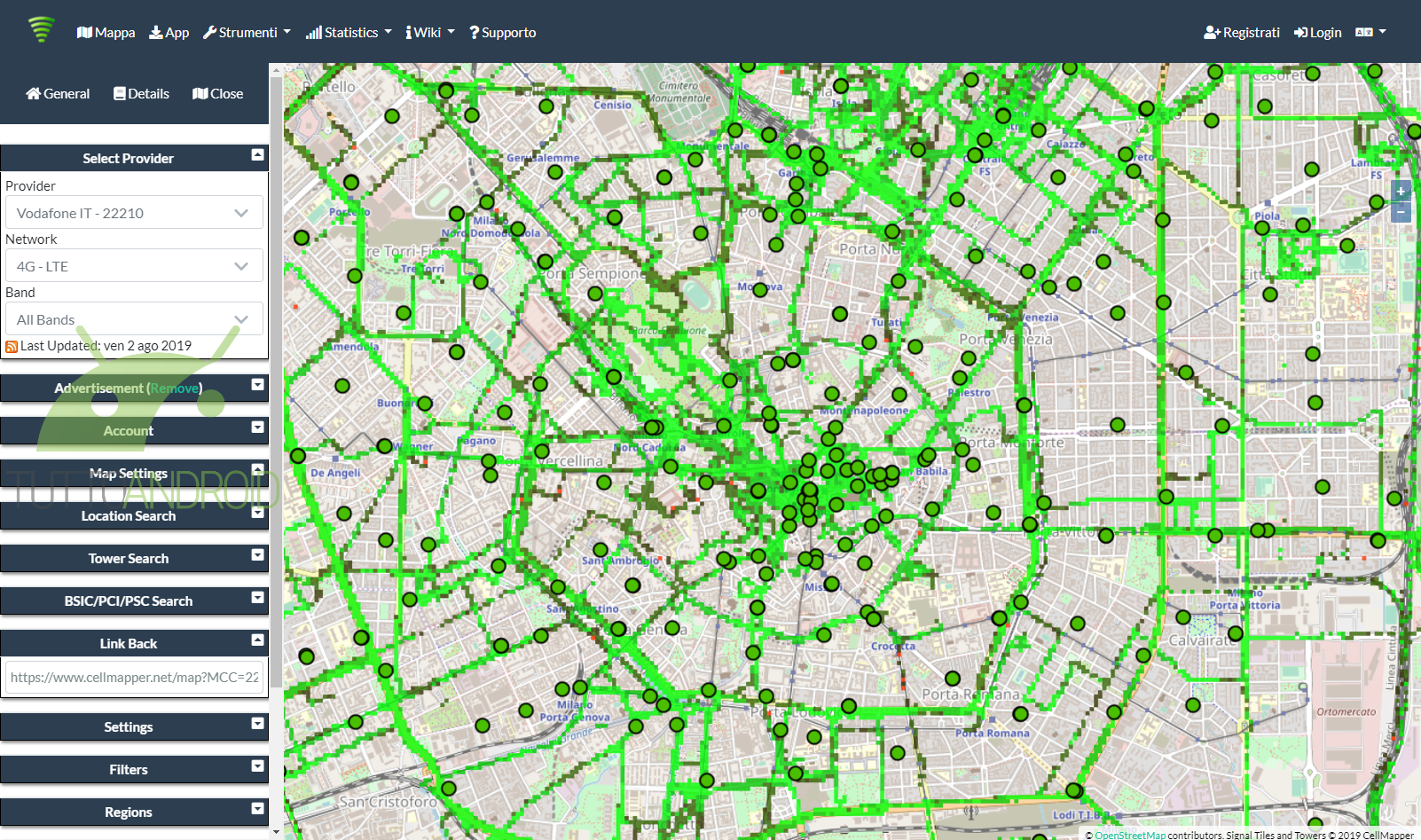The width and height of the screenshot is (1421, 840).
Task: Expand the Strumenti dropdown menu
Action: 247,33
